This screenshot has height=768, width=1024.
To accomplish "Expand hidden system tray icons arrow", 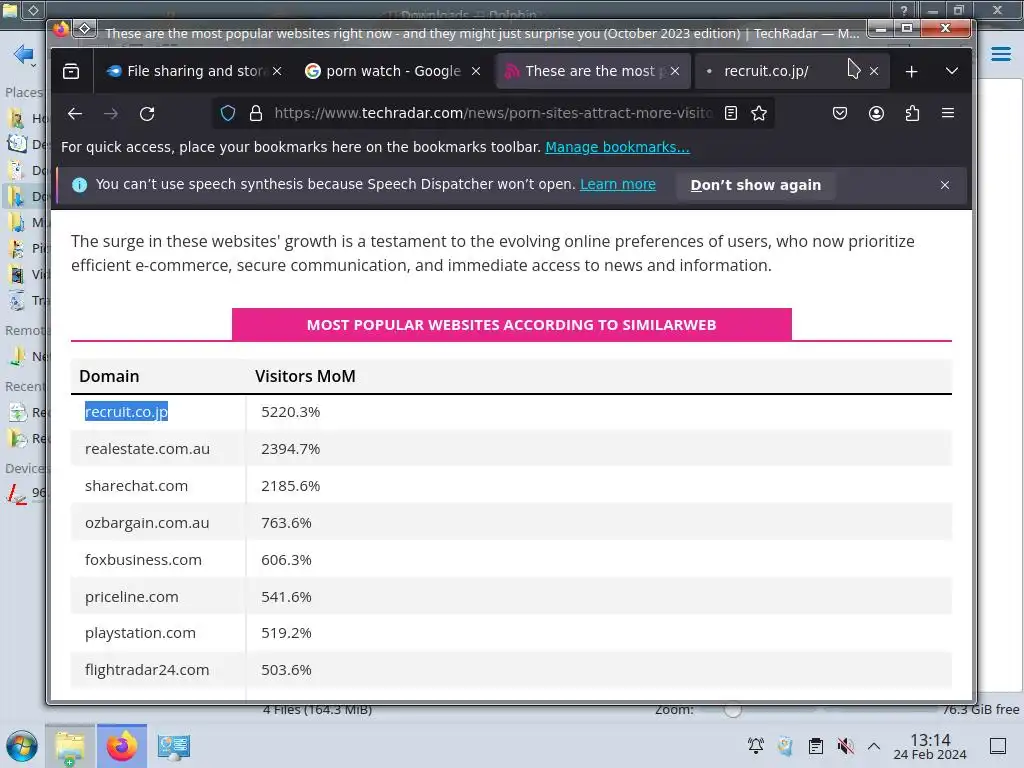I will coord(874,746).
